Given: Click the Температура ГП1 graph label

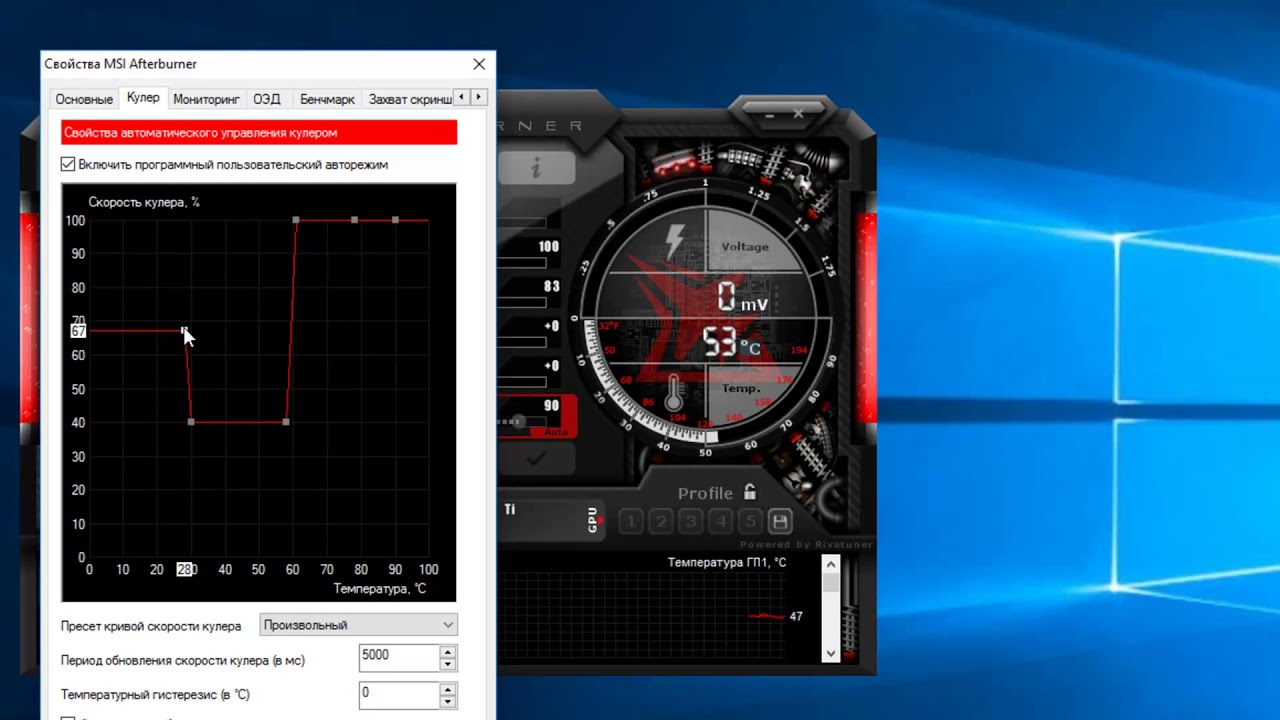Looking at the screenshot, I should coord(727,563).
